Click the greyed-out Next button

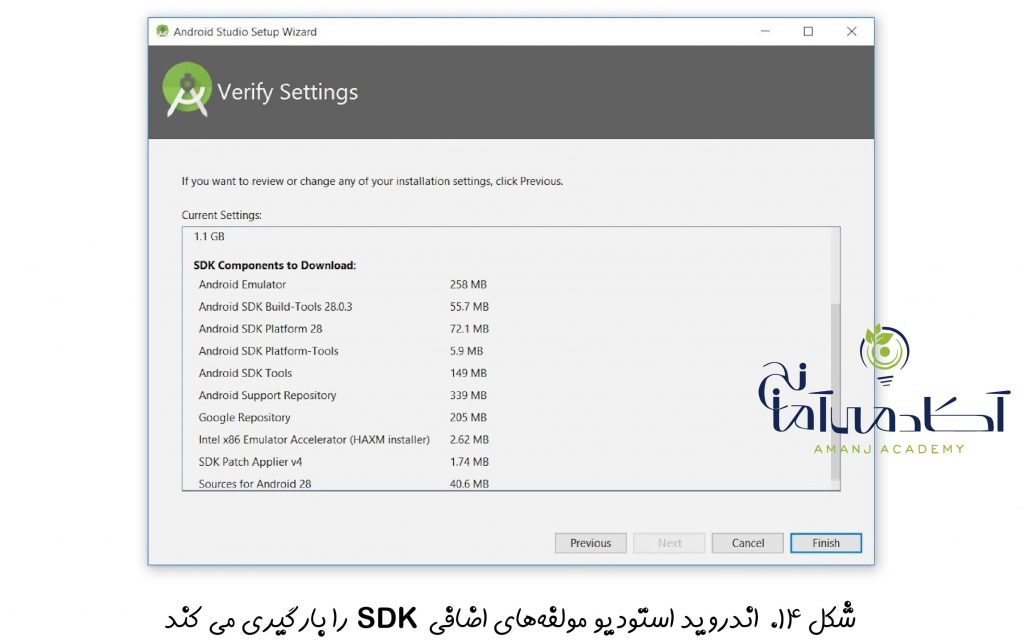point(669,543)
